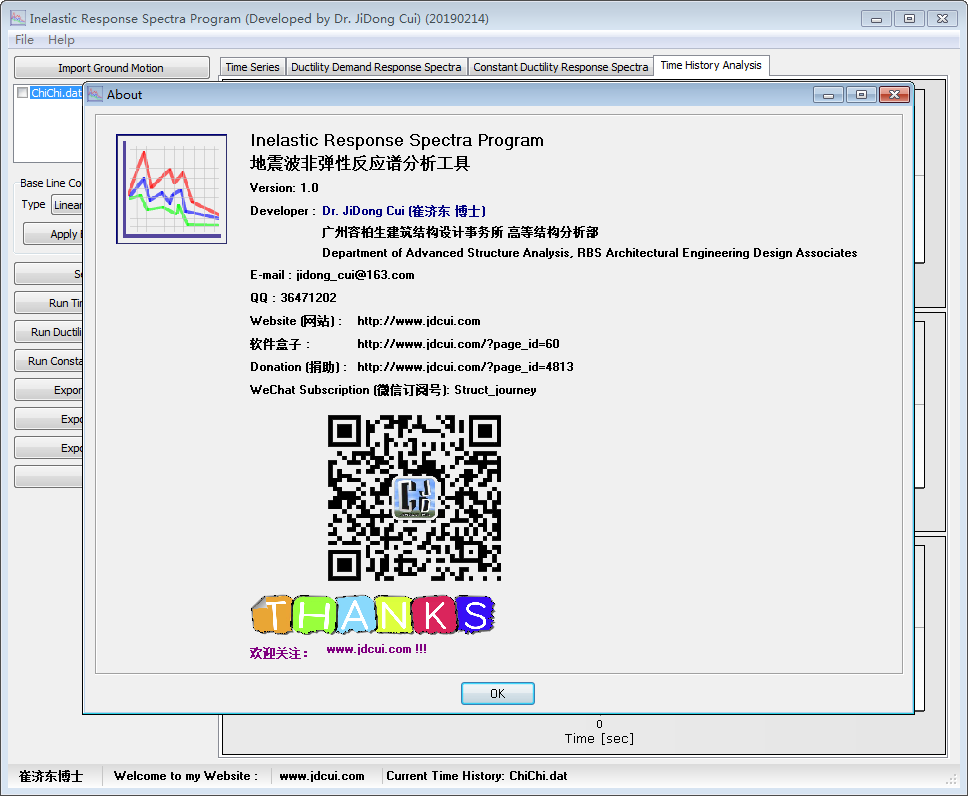Viewport: 968px width, 796px height.
Task: Maximize the About dialog
Action: pyautogui.click(x=861, y=94)
